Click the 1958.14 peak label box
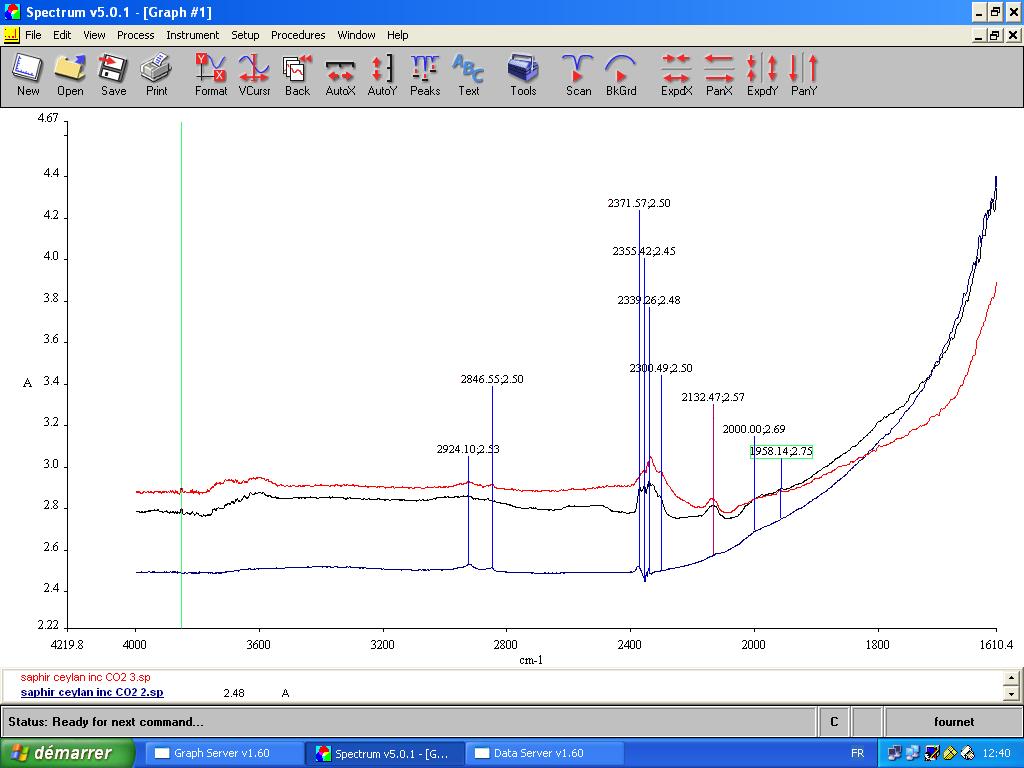This screenshot has width=1024, height=768. click(x=781, y=452)
